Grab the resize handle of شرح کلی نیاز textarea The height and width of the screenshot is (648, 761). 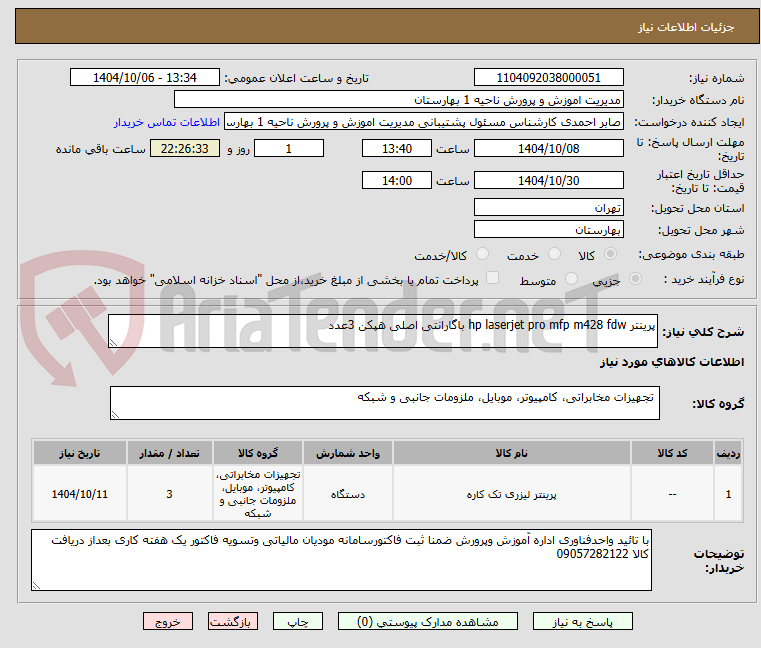pyautogui.click(x=113, y=343)
